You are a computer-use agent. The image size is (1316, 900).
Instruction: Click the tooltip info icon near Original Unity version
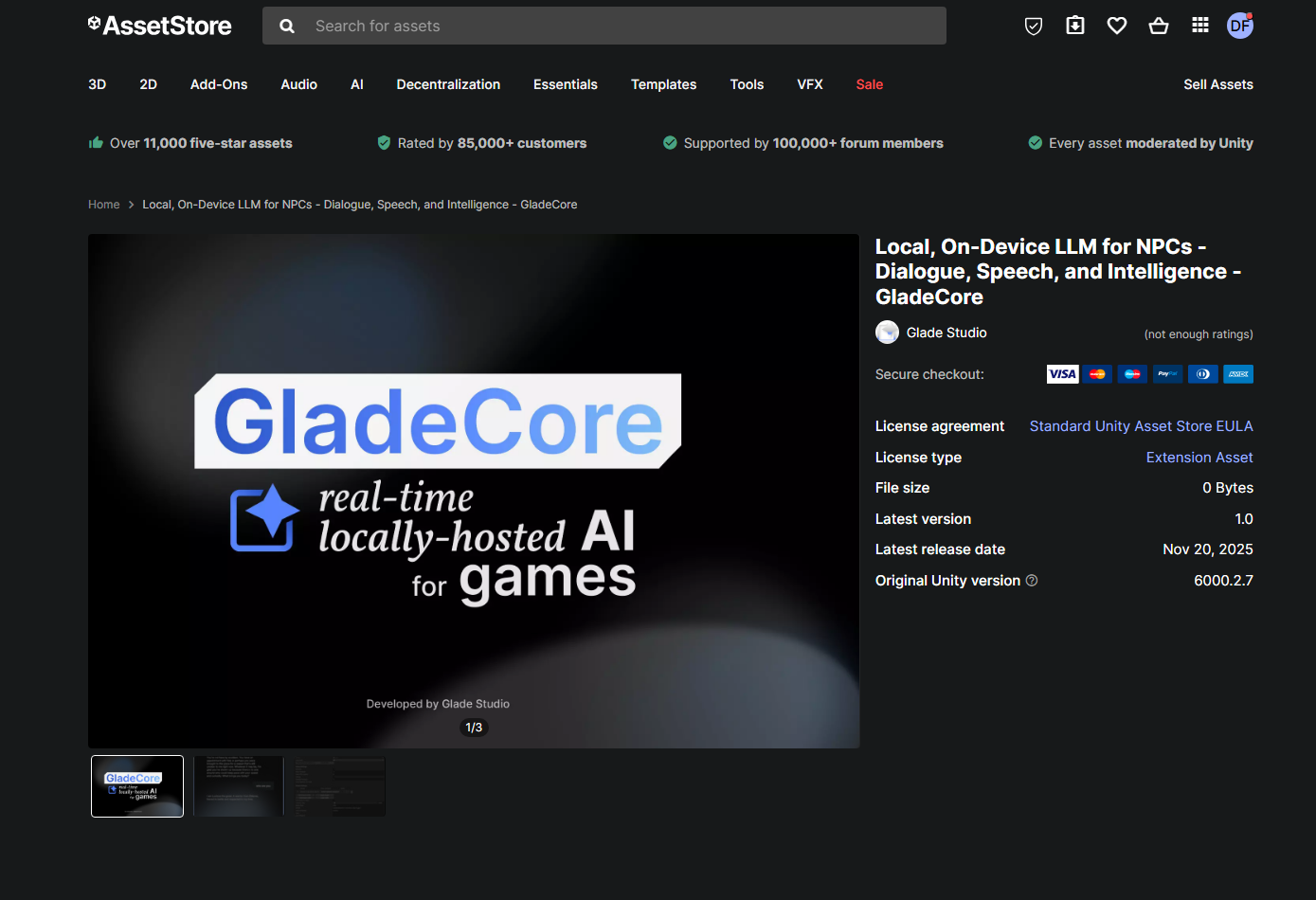(1031, 580)
